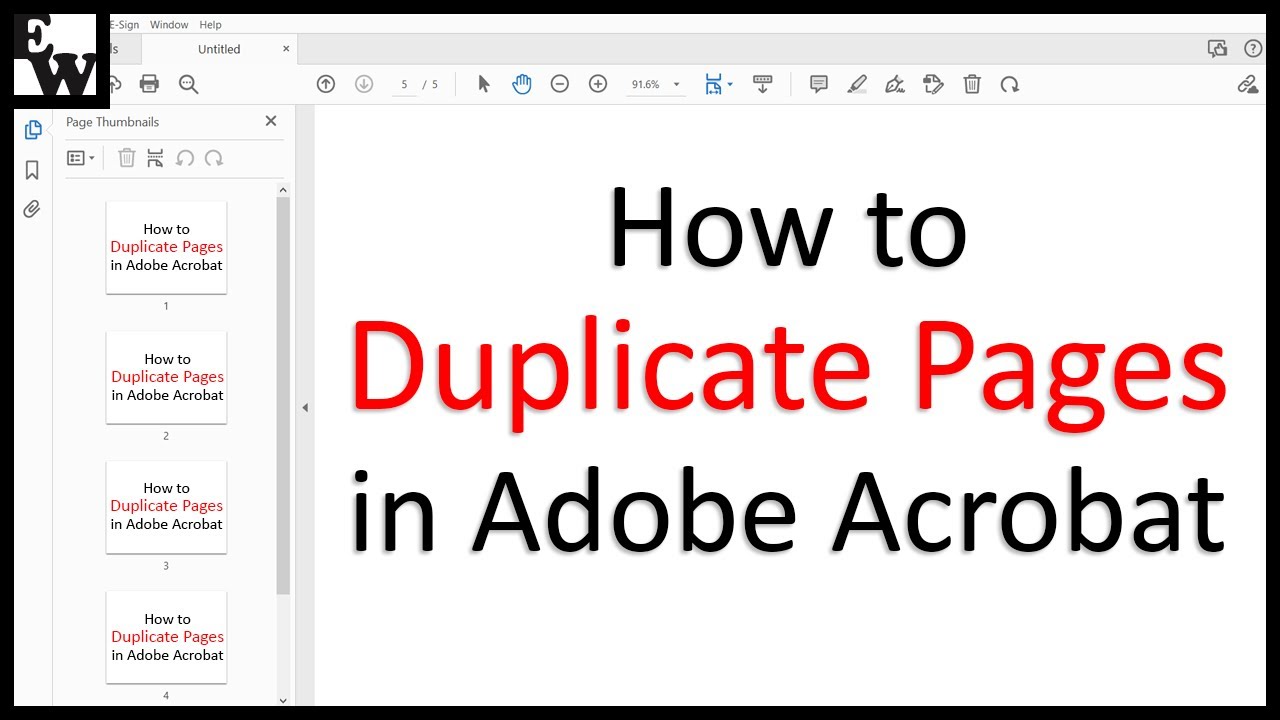Go to the previous page with up arrow
Viewport: 1280px width, 720px height.
pos(326,84)
